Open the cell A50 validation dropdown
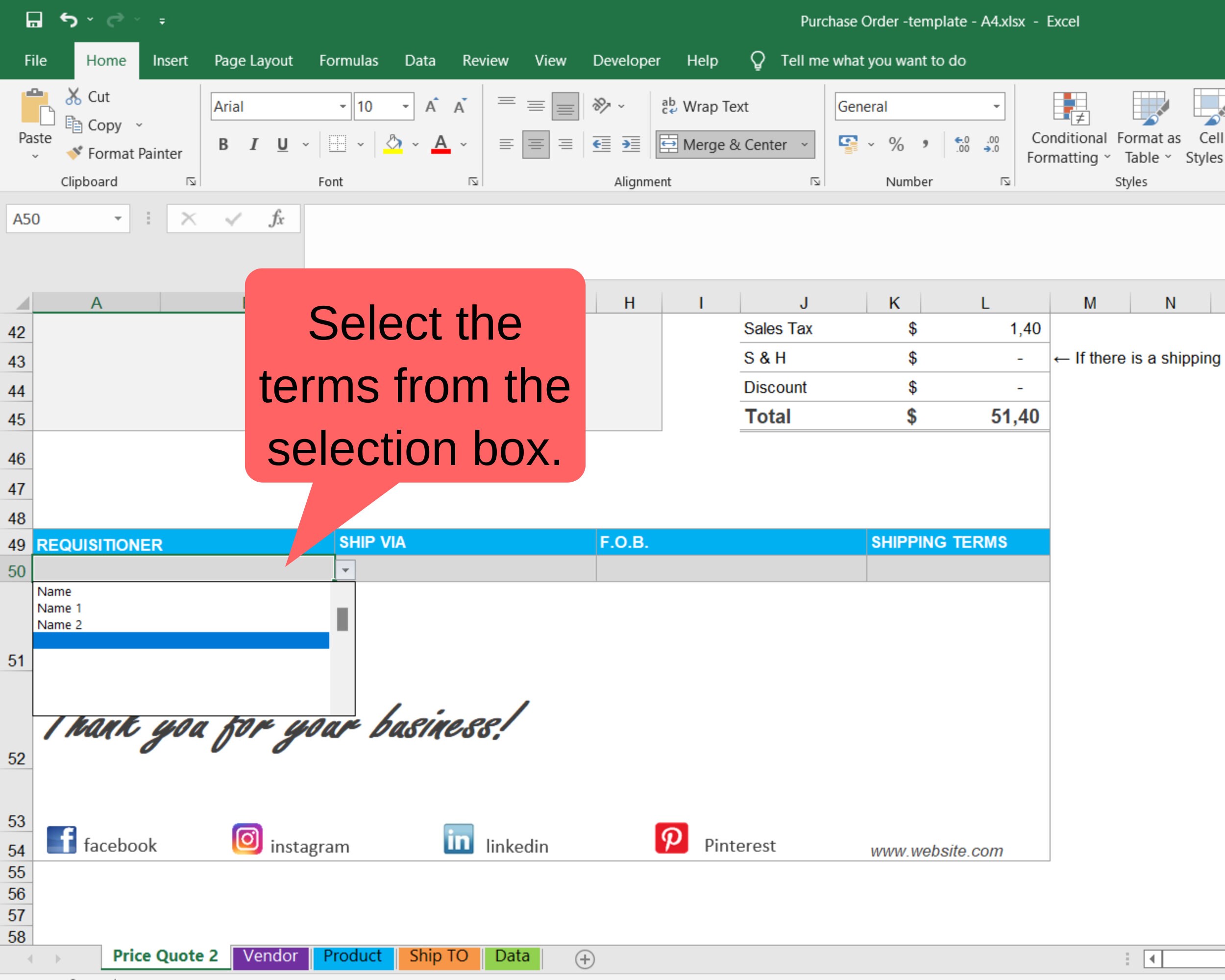Image resolution: width=1225 pixels, height=980 pixels. [344, 569]
